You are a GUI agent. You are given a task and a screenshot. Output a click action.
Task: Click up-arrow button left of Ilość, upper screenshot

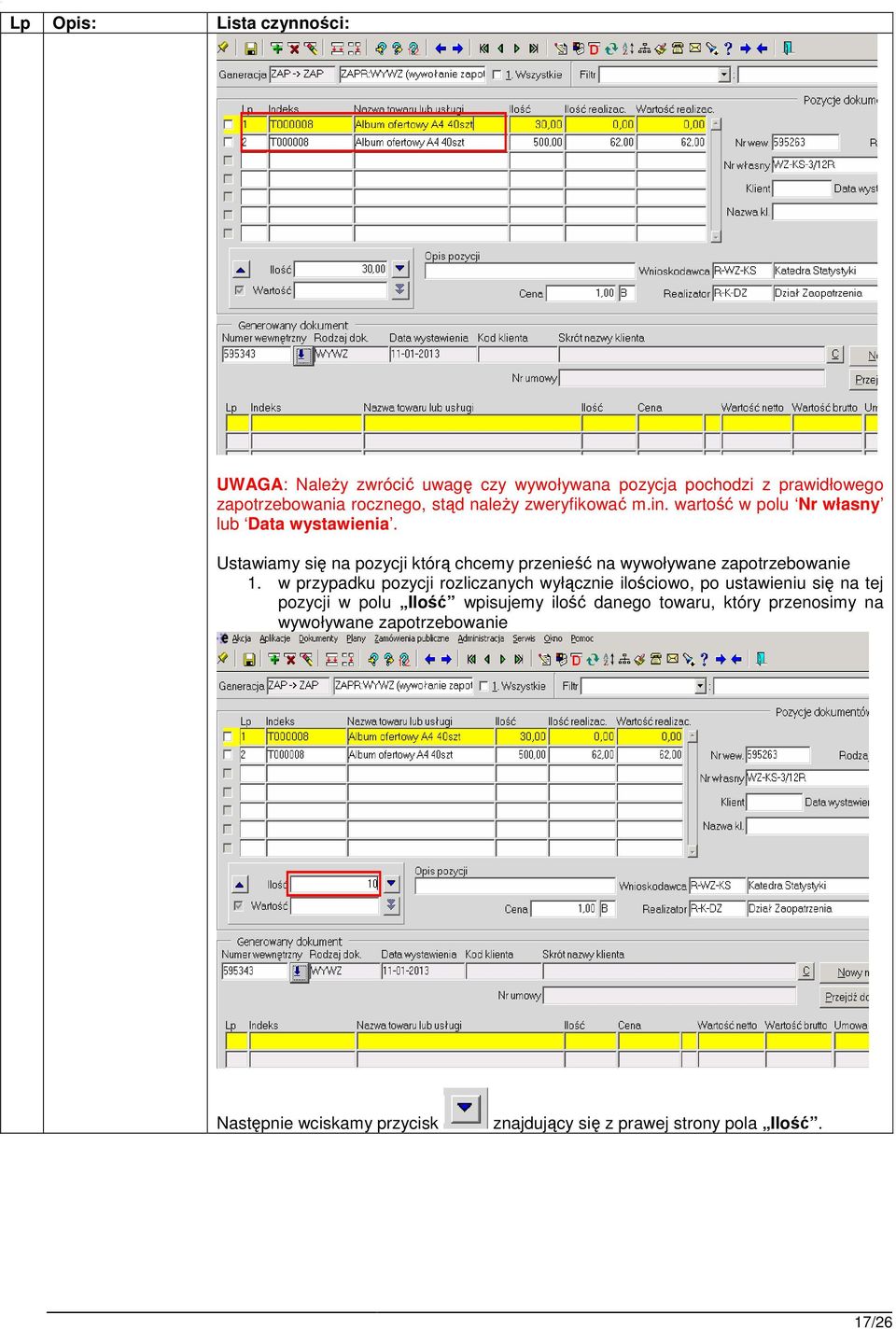click(241, 269)
